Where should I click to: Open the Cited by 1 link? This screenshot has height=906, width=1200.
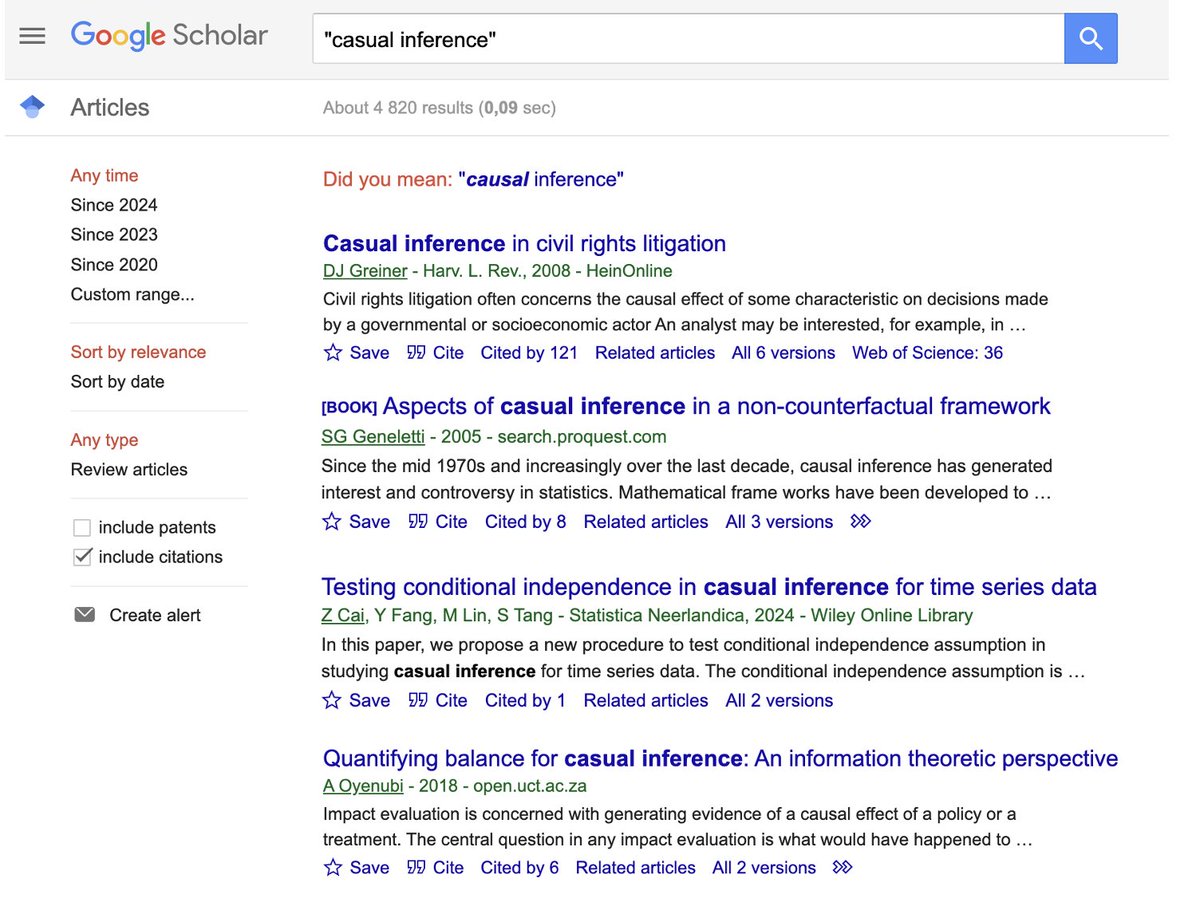526,701
